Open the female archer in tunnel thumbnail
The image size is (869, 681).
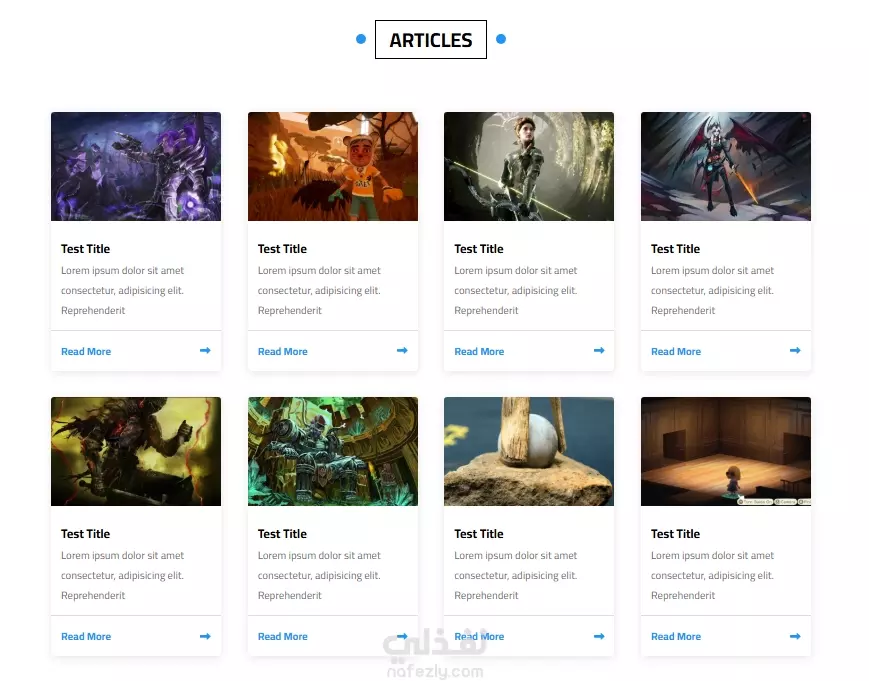529,166
